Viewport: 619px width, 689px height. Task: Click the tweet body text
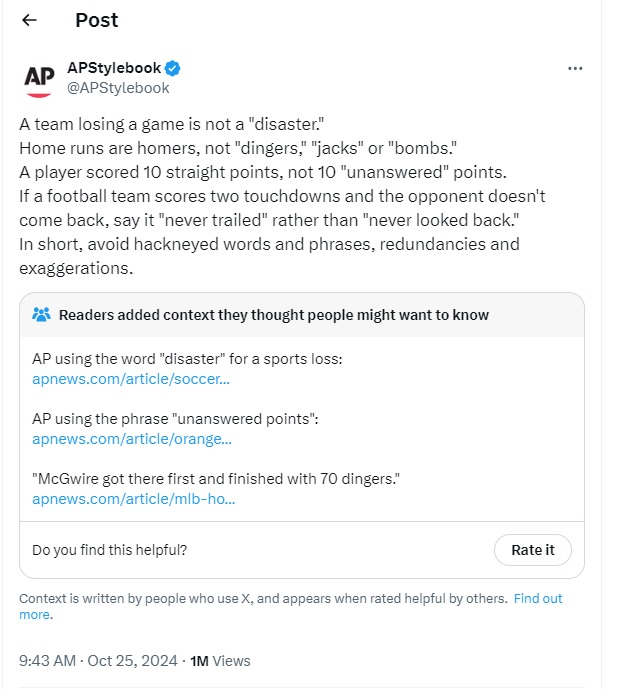pos(270,196)
